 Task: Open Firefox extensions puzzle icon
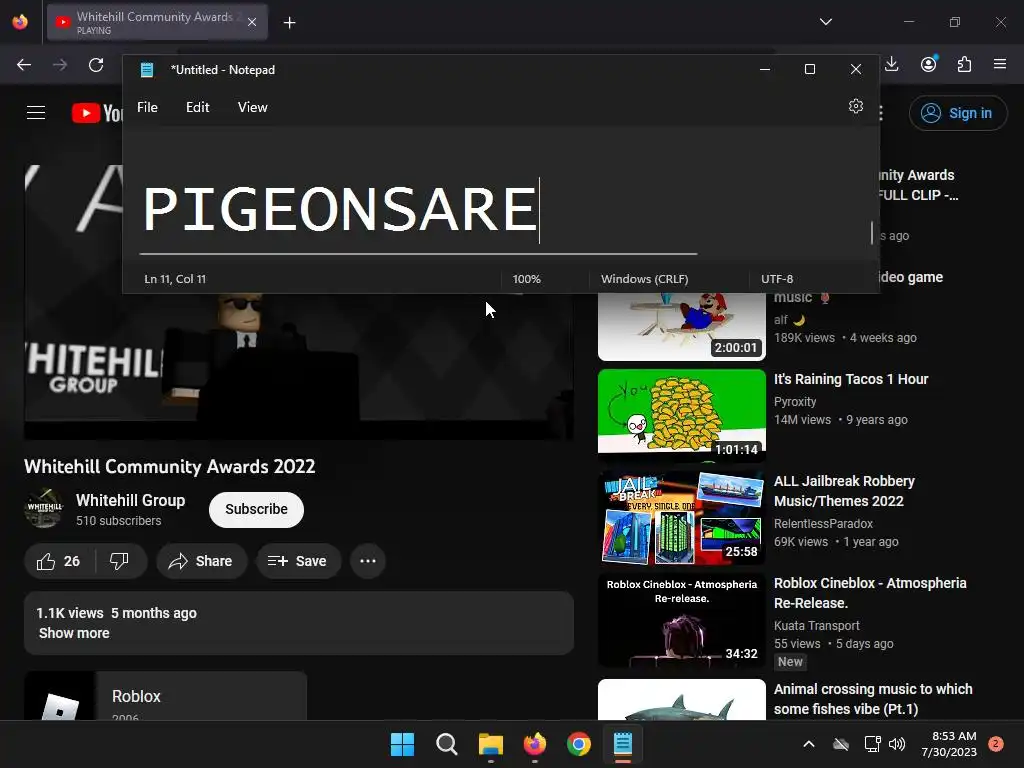964,64
